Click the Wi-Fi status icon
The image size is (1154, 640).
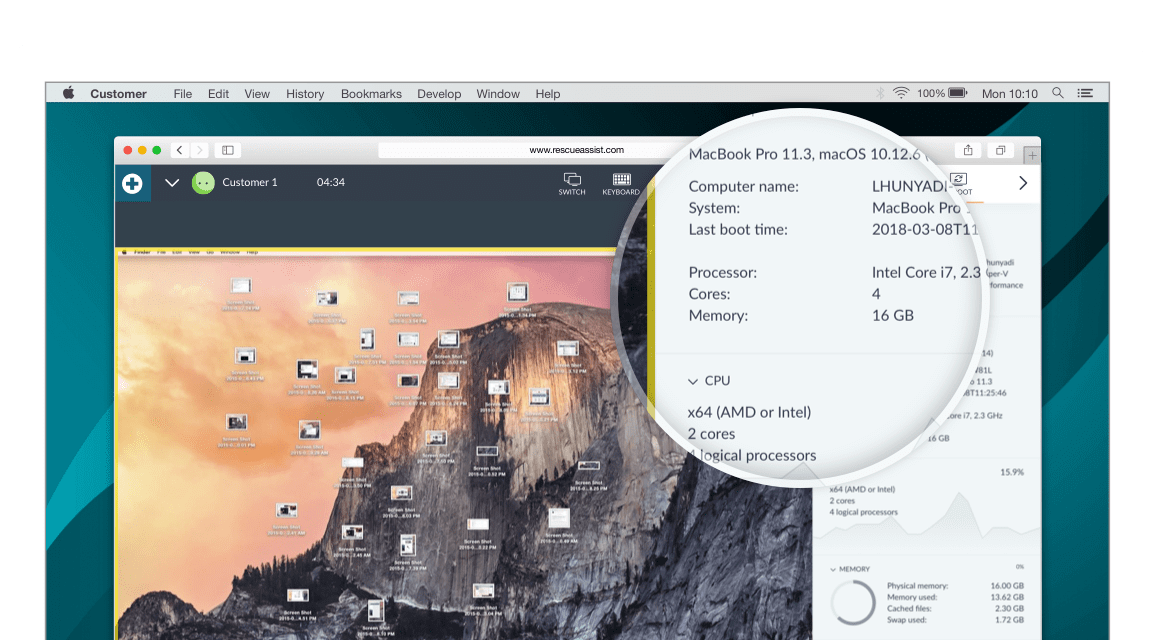coord(901,93)
